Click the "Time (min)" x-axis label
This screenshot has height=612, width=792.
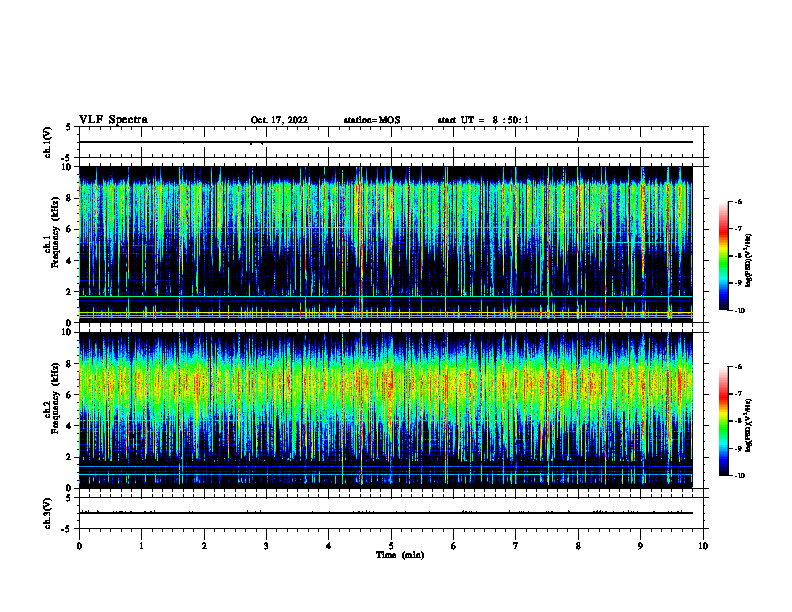(x=400, y=555)
